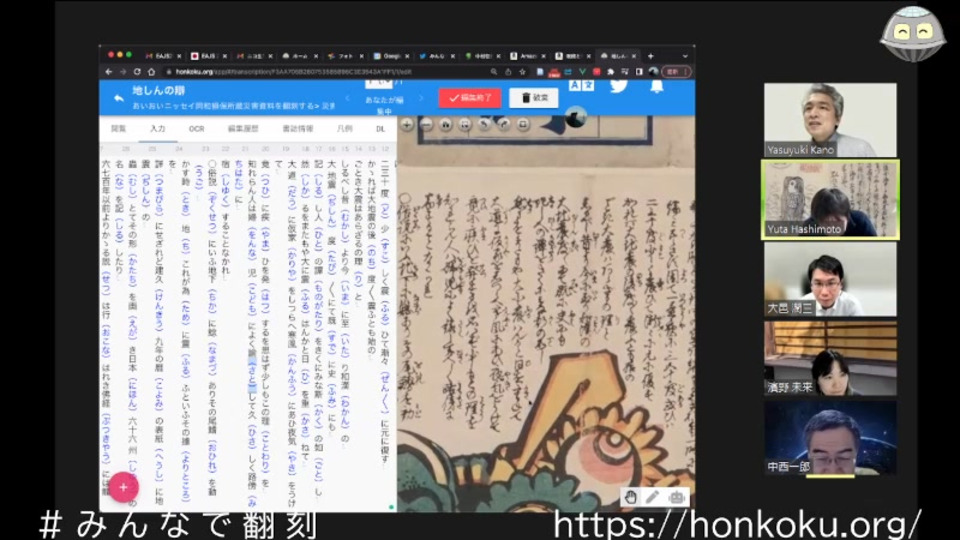Open the page number dropdown

379,84
